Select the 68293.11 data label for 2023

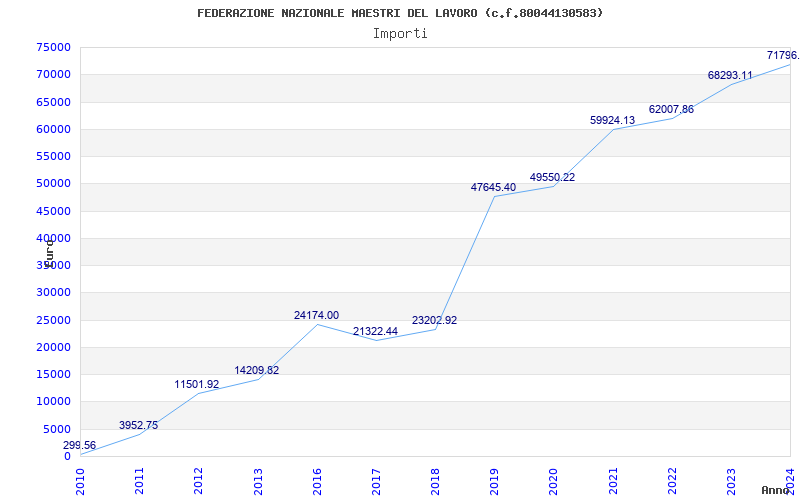(730, 75)
